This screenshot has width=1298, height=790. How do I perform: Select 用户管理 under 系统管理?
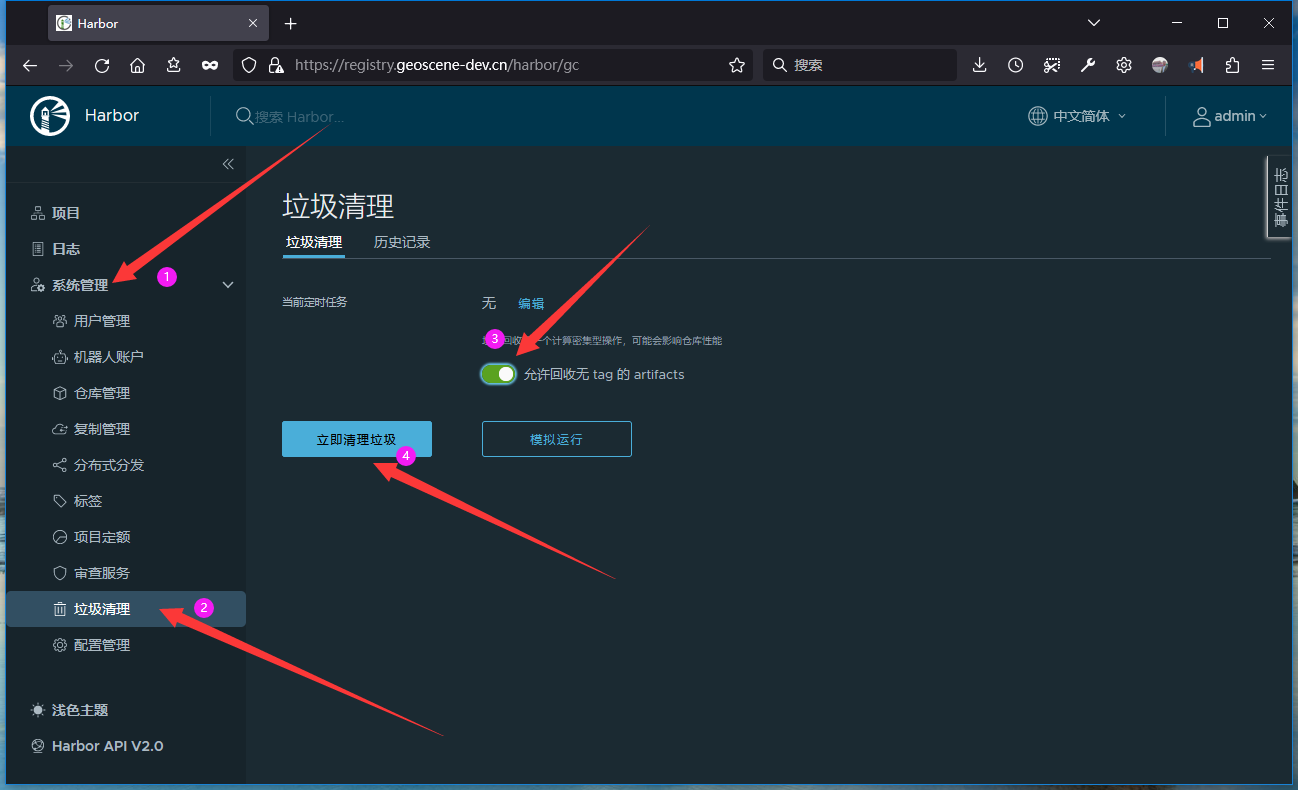coord(102,321)
